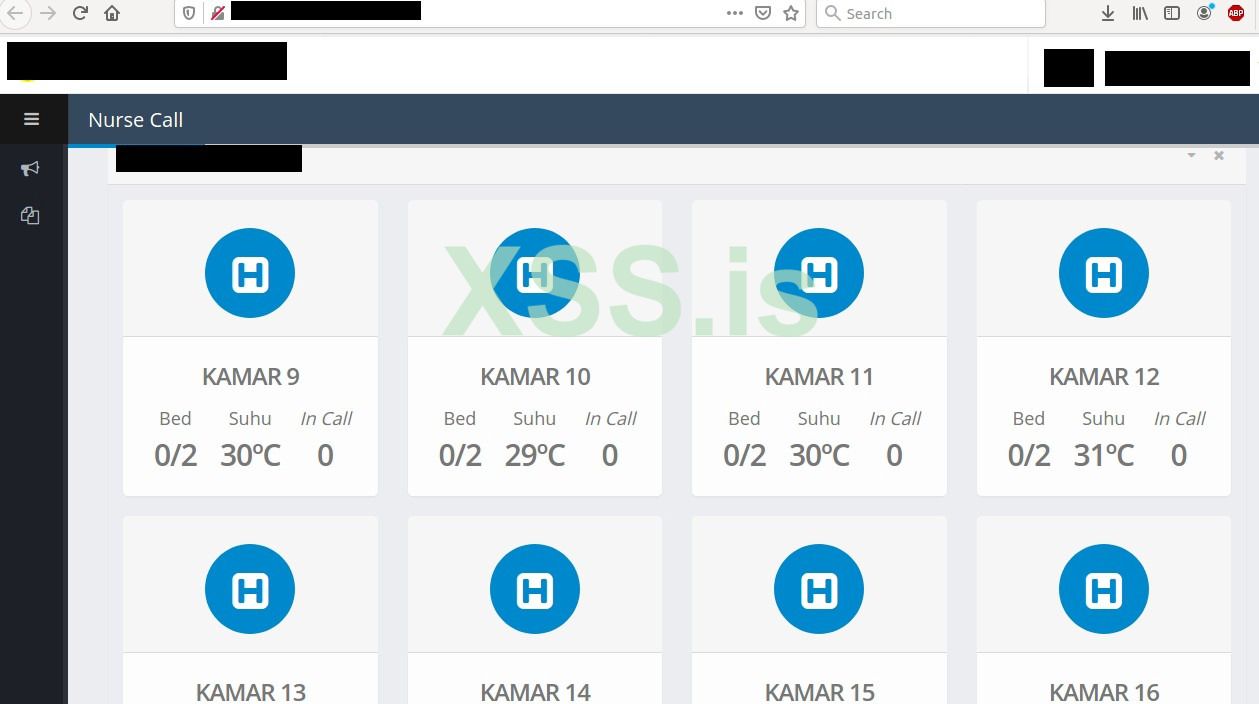Click the KAMAR 16 title
The height and width of the screenshot is (704, 1259).
tap(1104, 692)
